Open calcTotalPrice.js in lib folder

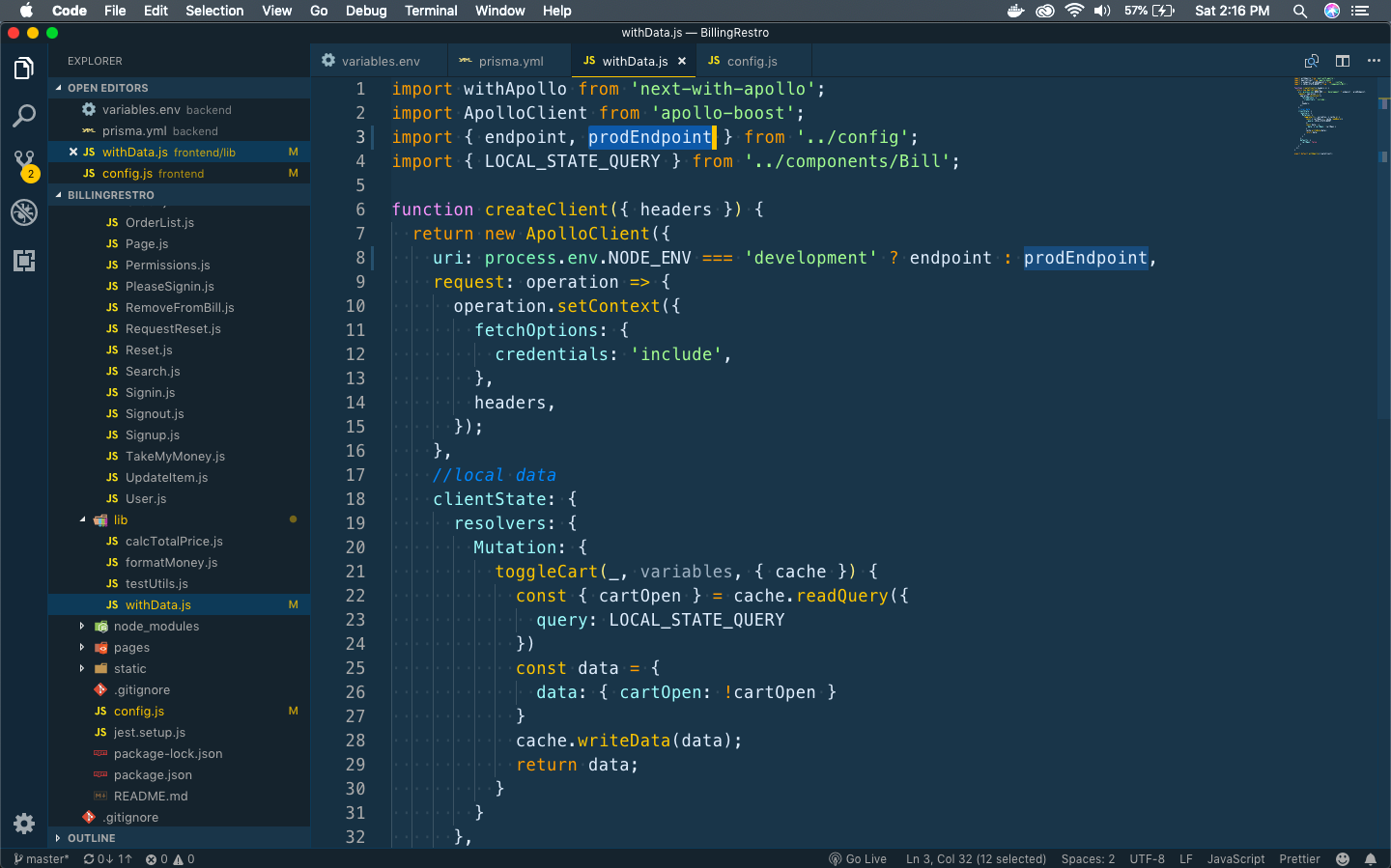coord(179,541)
